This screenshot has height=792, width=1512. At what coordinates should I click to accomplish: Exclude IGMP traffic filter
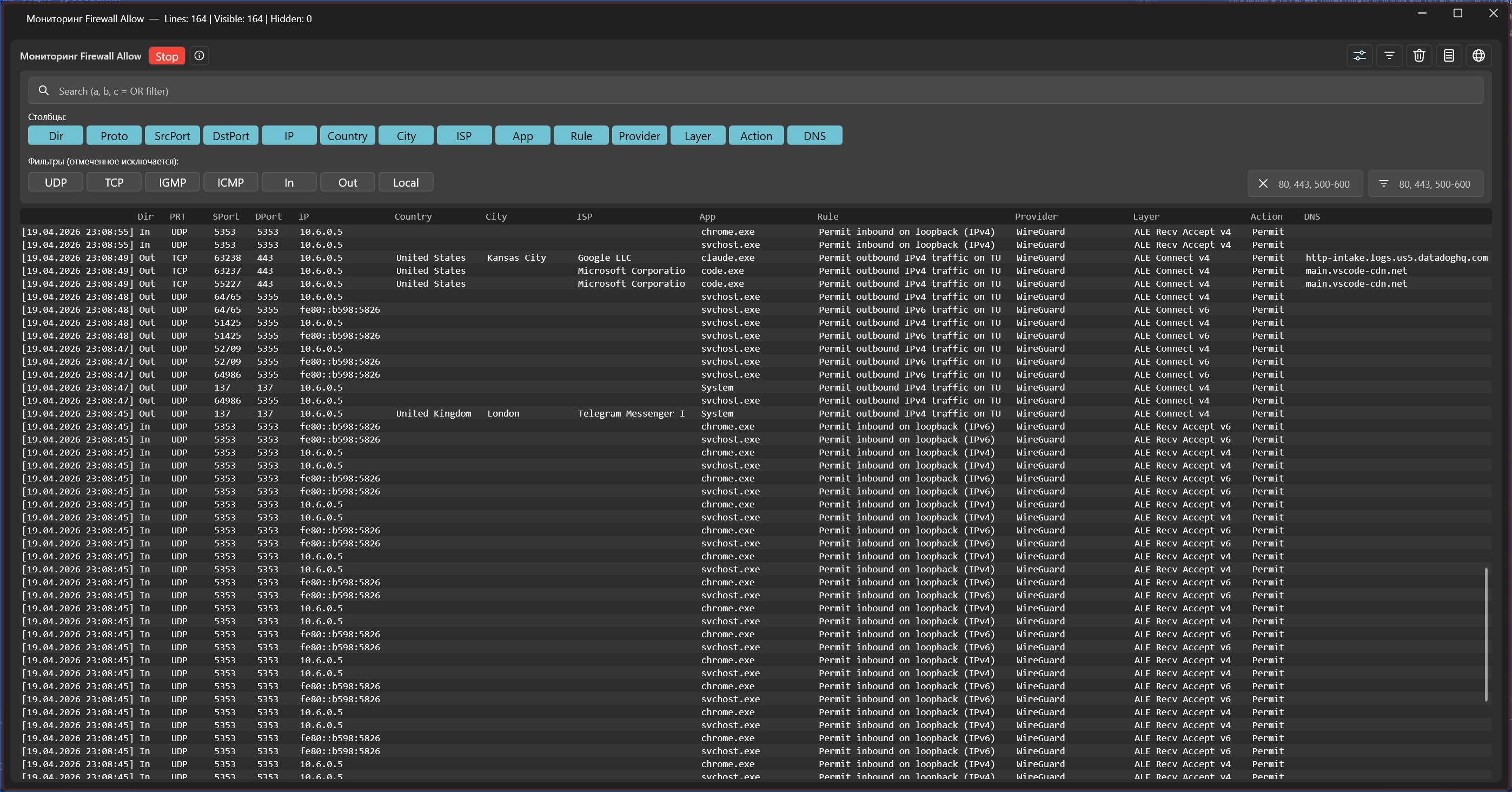click(x=172, y=182)
